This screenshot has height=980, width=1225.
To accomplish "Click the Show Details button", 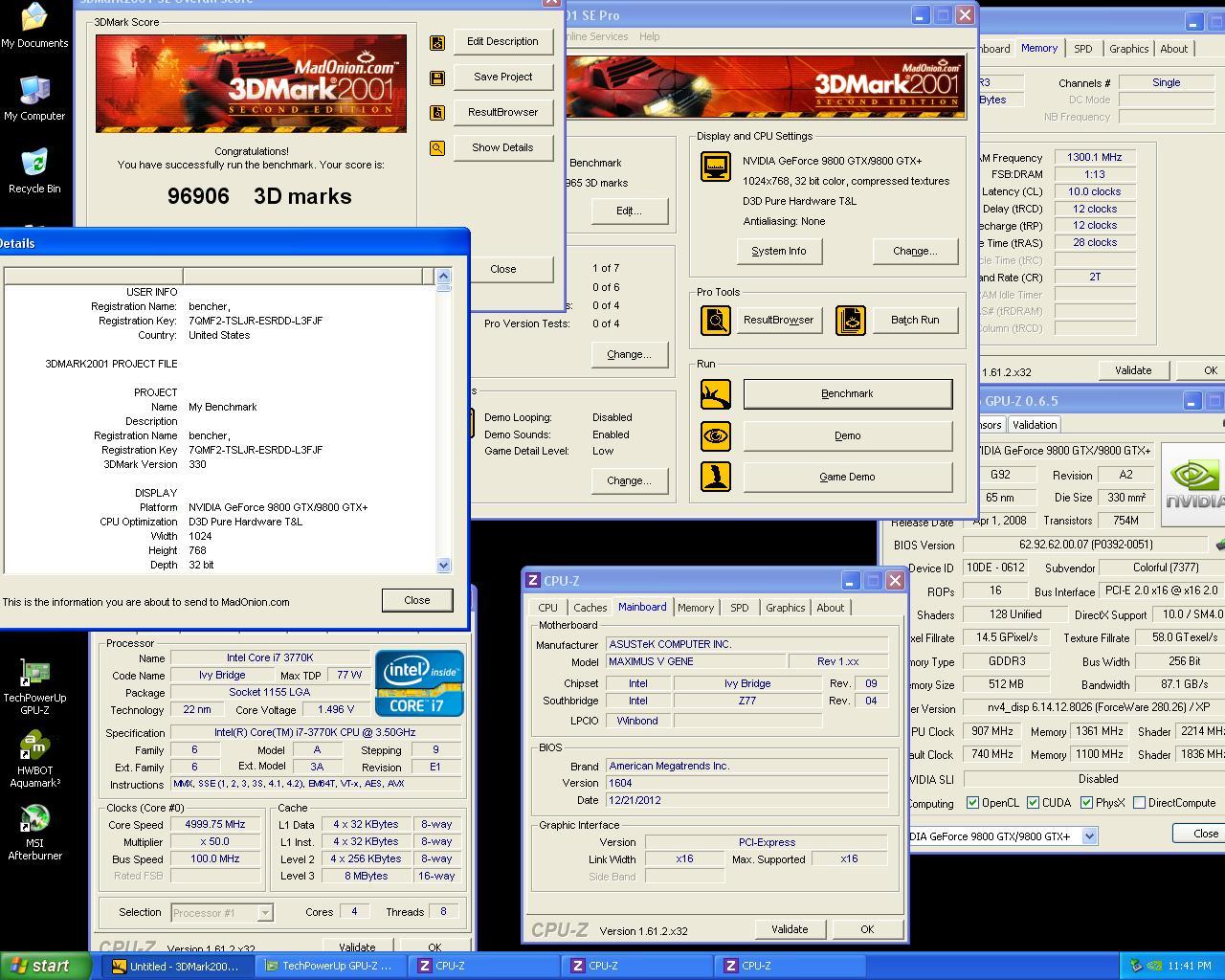I will point(502,147).
